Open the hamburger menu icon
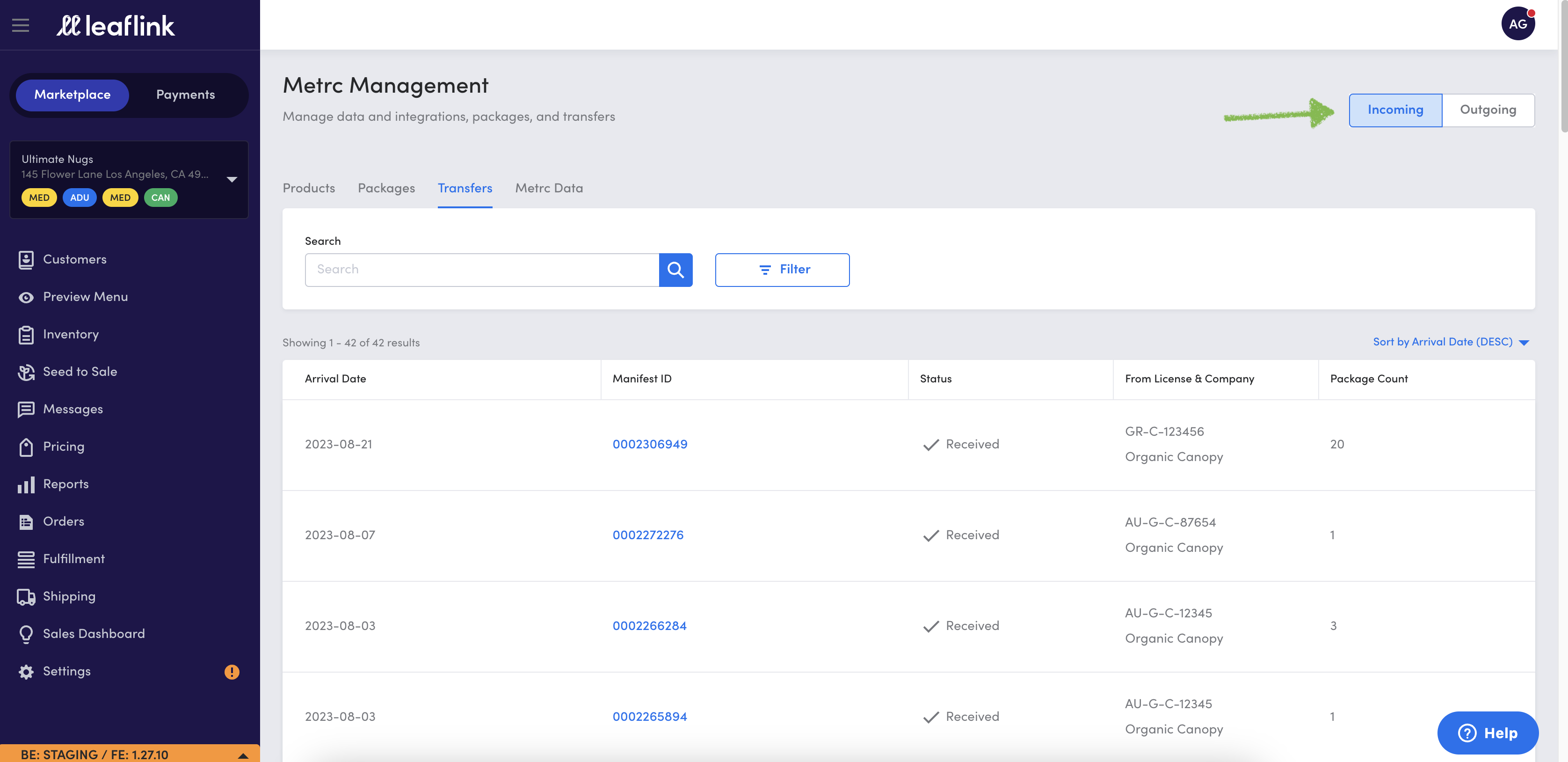 21,25
